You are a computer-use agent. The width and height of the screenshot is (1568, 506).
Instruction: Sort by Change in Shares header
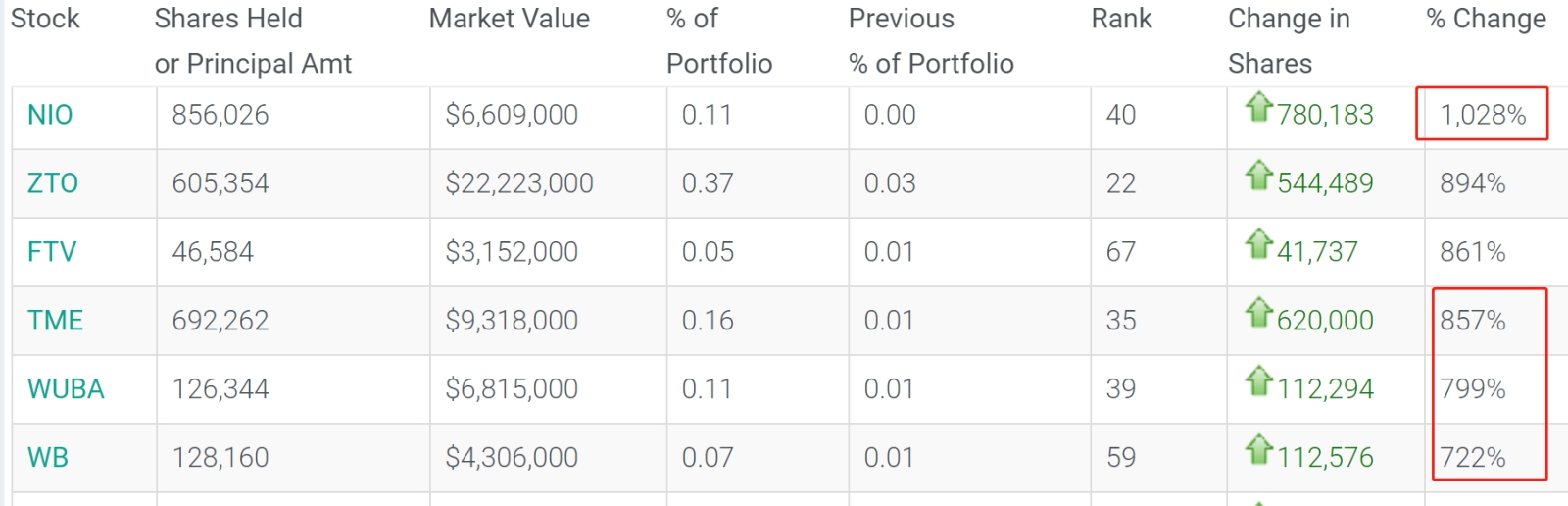point(1290,41)
